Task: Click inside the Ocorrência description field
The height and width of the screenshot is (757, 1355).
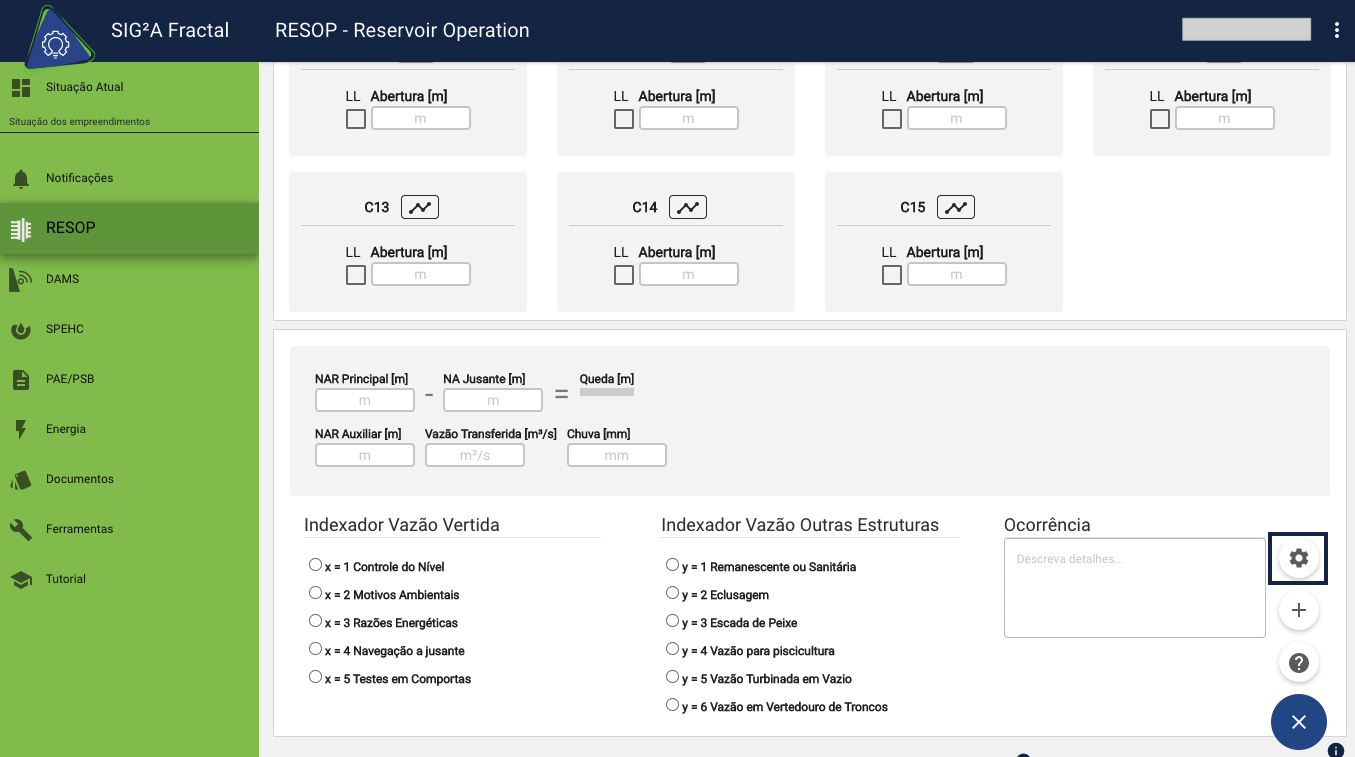Action: [x=1134, y=587]
